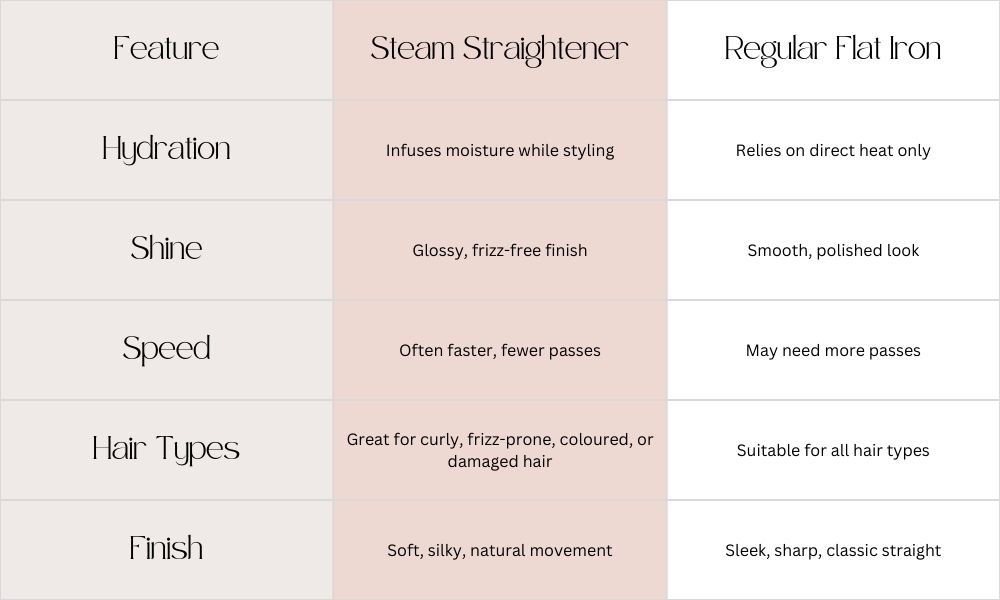Screen dimensions: 1000x600
Task: Select 'Sleek, sharp, classic straight' cell
Action: (x=833, y=550)
